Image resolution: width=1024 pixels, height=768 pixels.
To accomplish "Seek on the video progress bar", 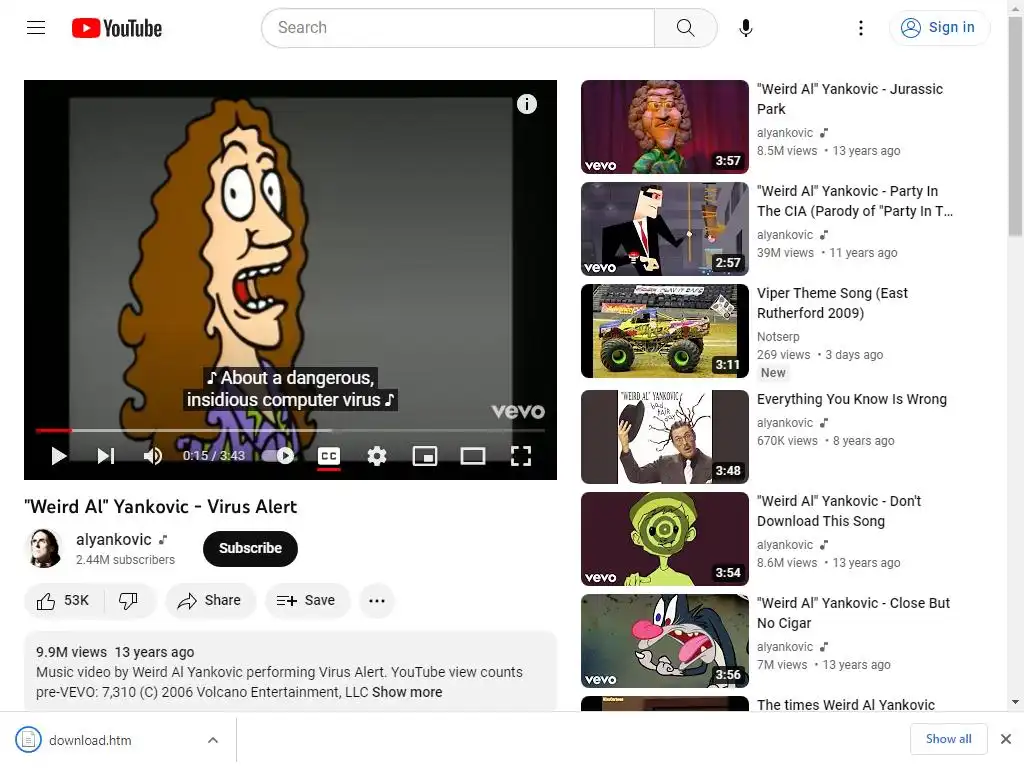I will click(290, 430).
